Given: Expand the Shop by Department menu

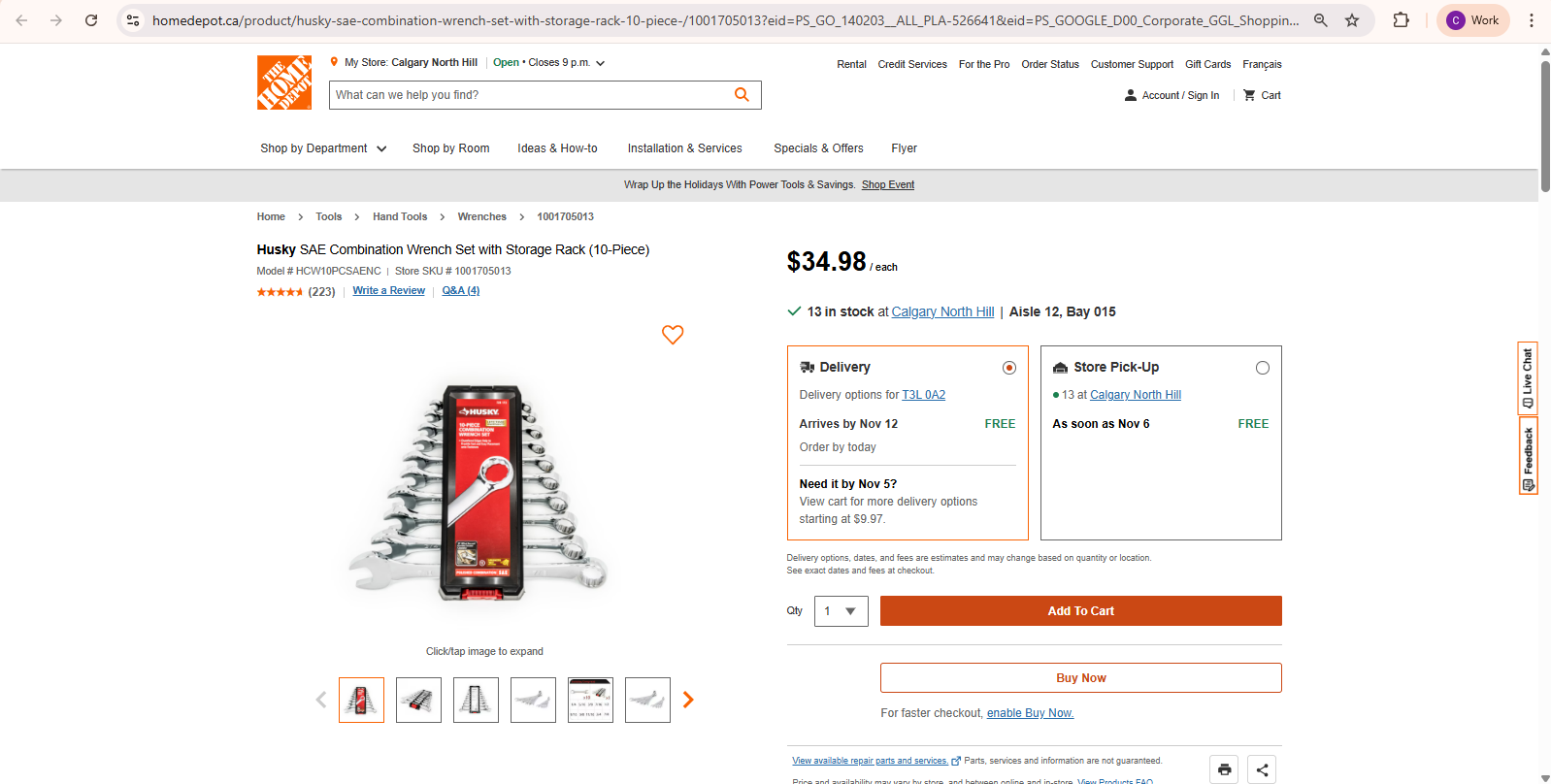Looking at the screenshot, I should [322, 147].
